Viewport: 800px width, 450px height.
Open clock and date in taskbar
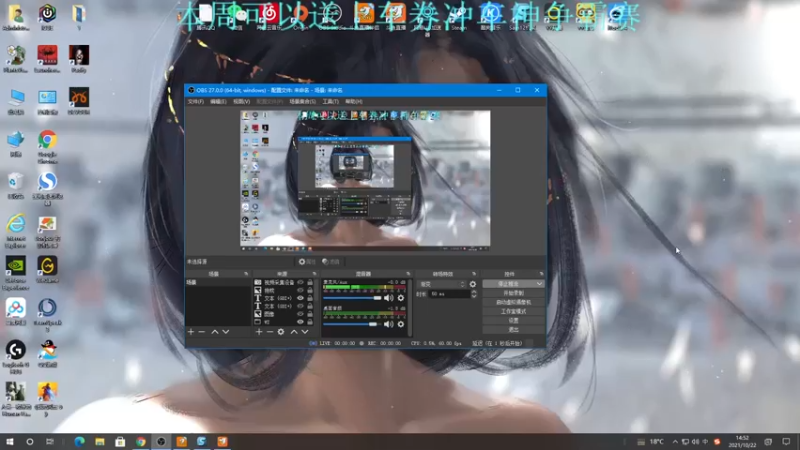click(742, 441)
